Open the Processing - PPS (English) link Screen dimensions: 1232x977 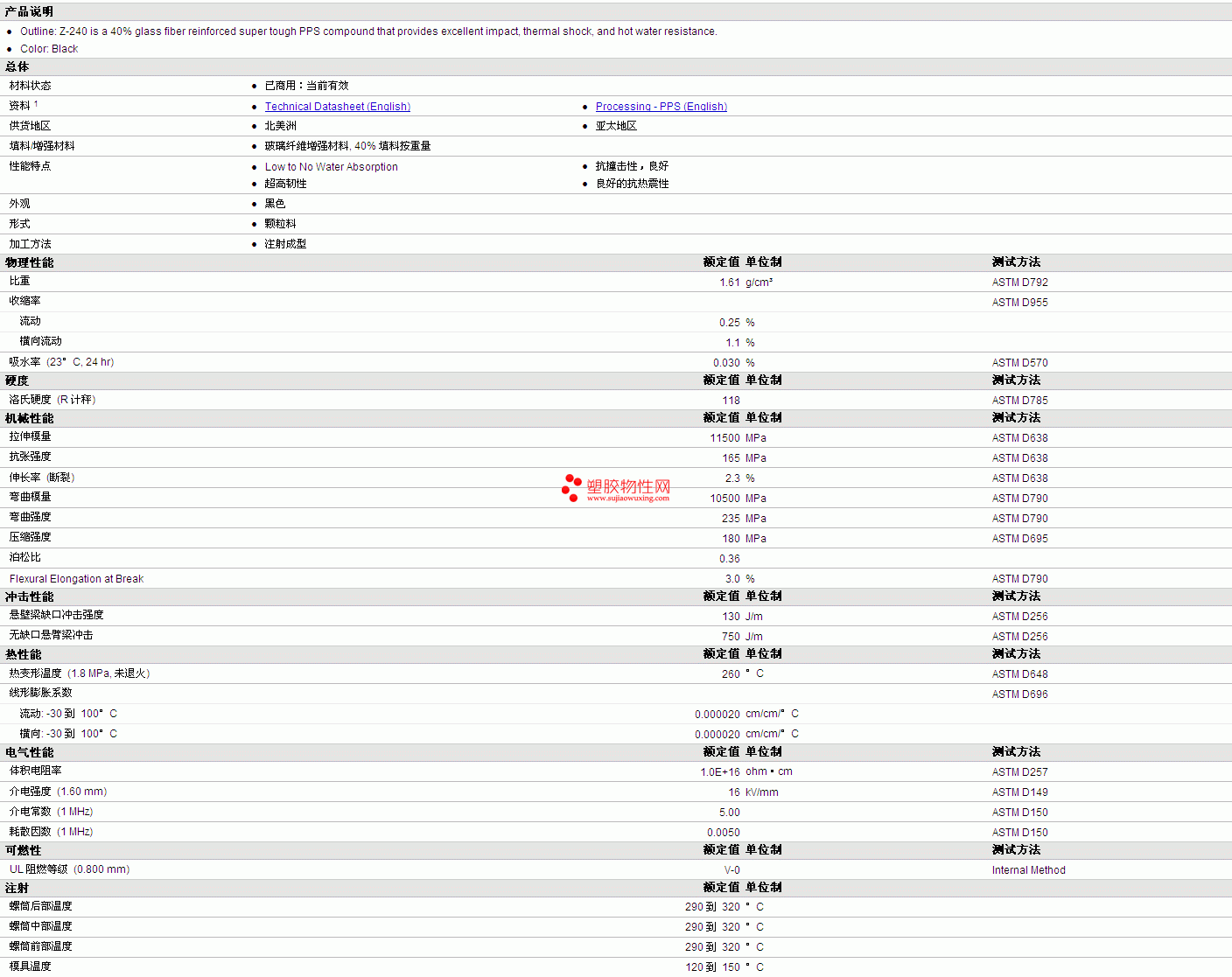point(661,107)
